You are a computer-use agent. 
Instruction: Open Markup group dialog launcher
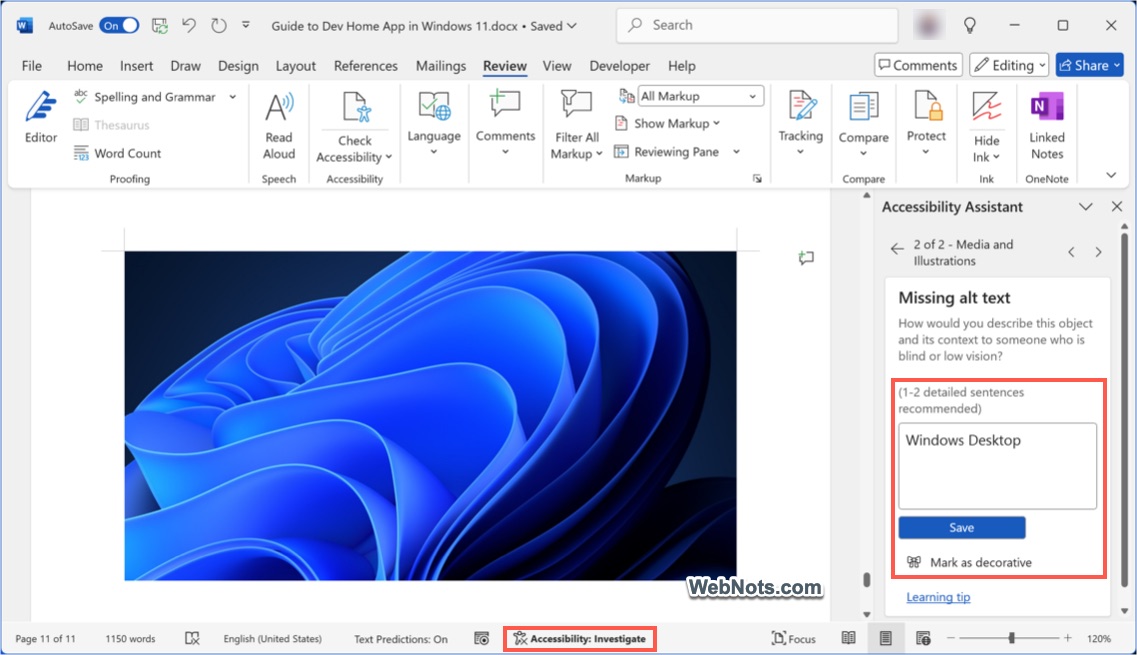click(x=757, y=178)
